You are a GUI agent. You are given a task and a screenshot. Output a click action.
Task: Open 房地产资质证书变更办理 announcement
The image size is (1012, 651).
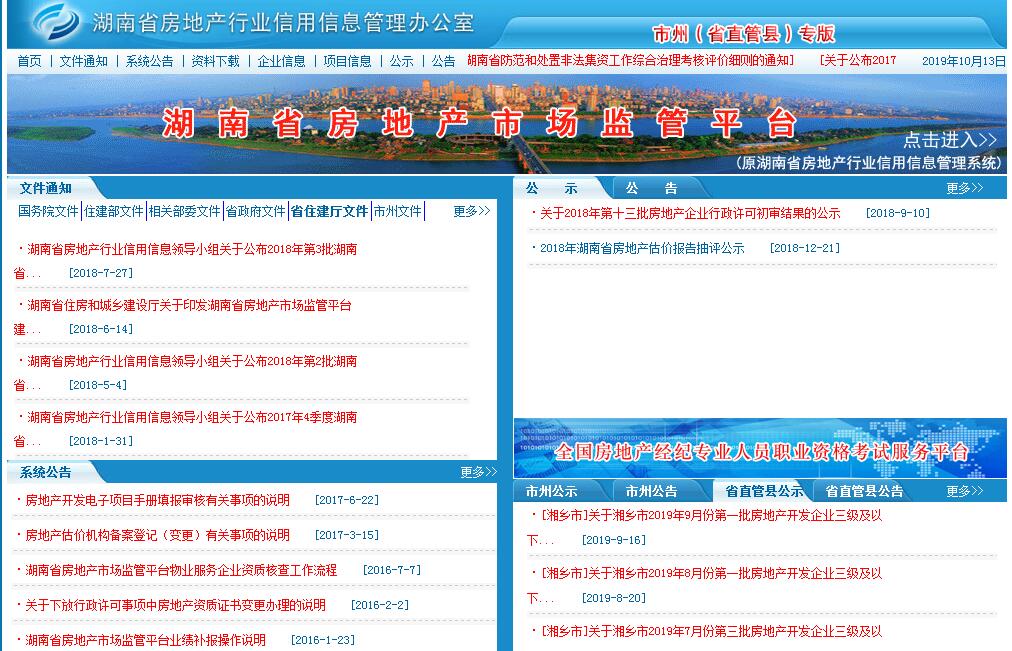pos(175,605)
